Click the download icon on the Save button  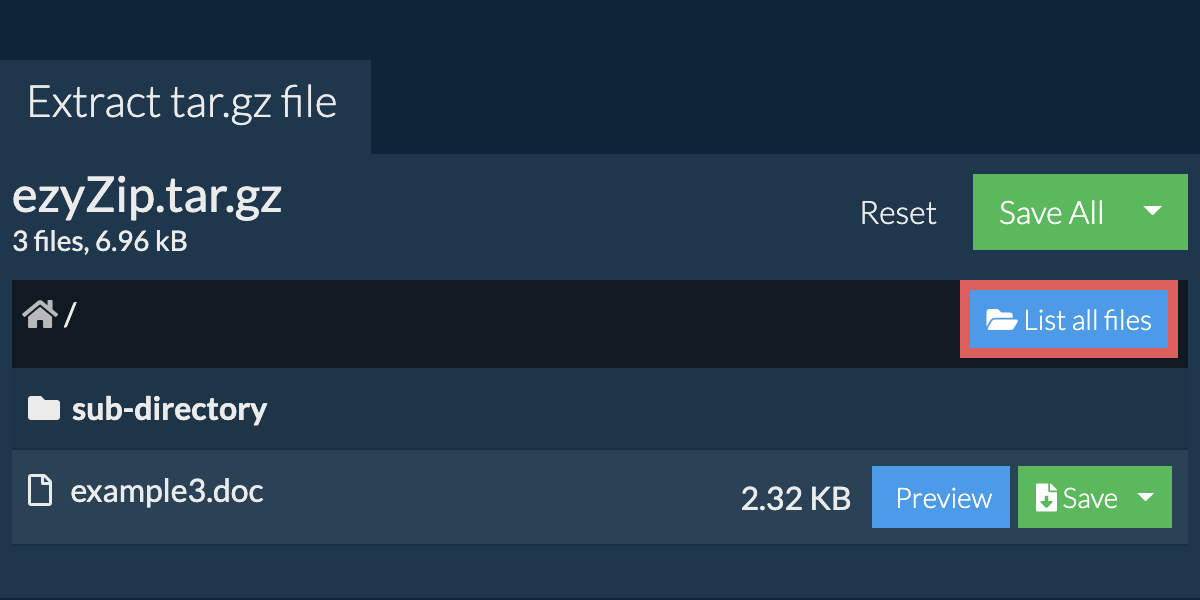[1046, 497]
